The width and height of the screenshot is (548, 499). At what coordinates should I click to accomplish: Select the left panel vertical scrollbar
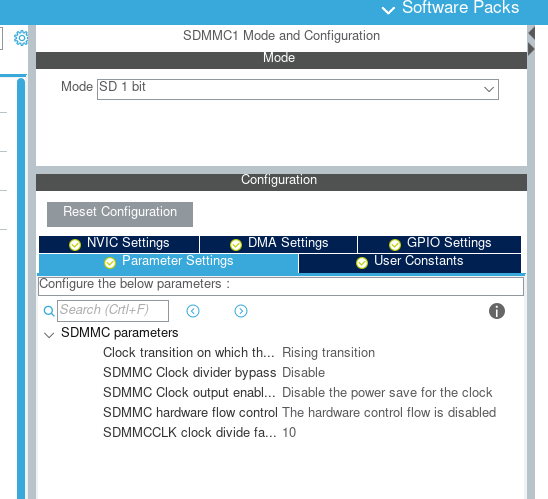coord(21,289)
